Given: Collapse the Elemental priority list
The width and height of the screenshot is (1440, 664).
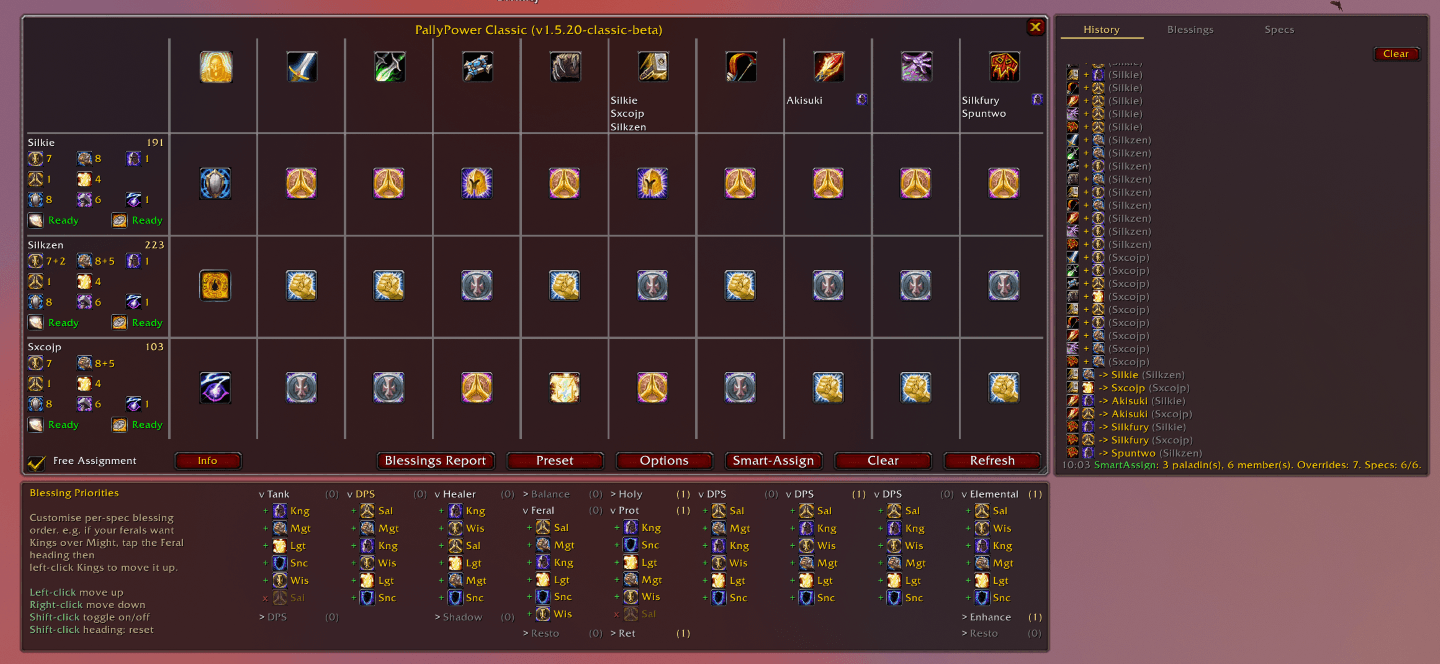Looking at the screenshot, I should click(x=990, y=494).
